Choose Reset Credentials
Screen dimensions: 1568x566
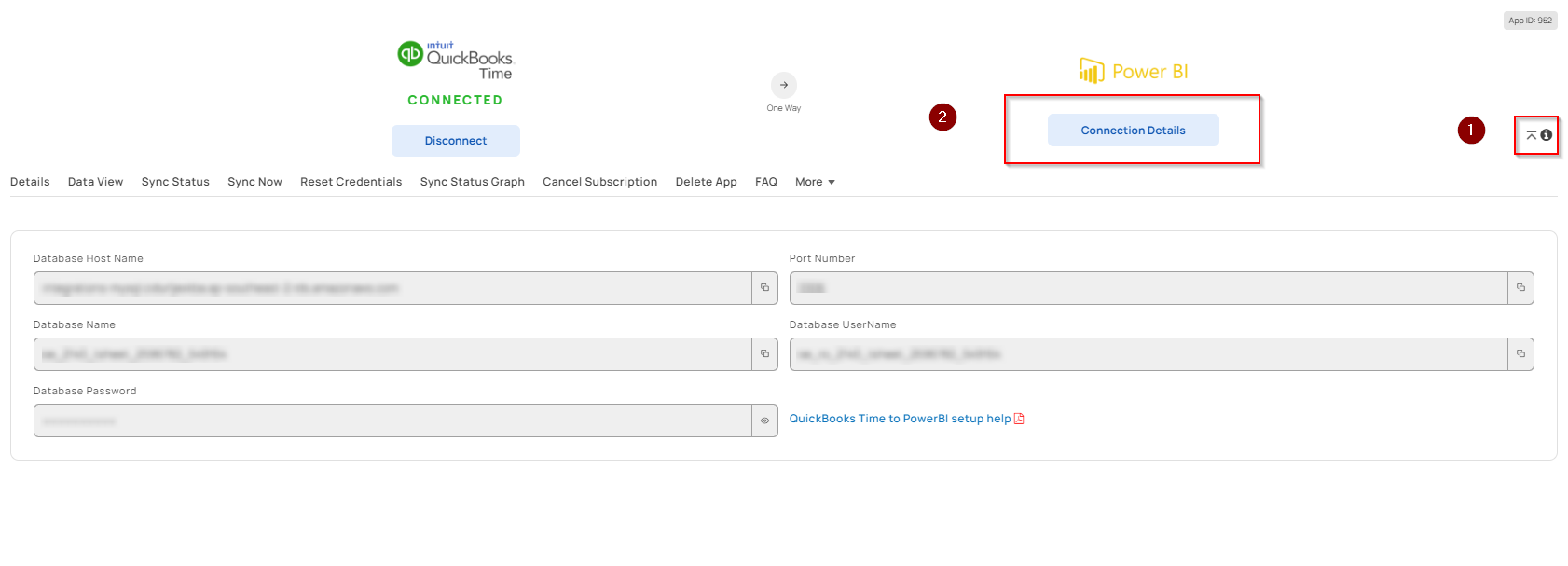tap(351, 182)
